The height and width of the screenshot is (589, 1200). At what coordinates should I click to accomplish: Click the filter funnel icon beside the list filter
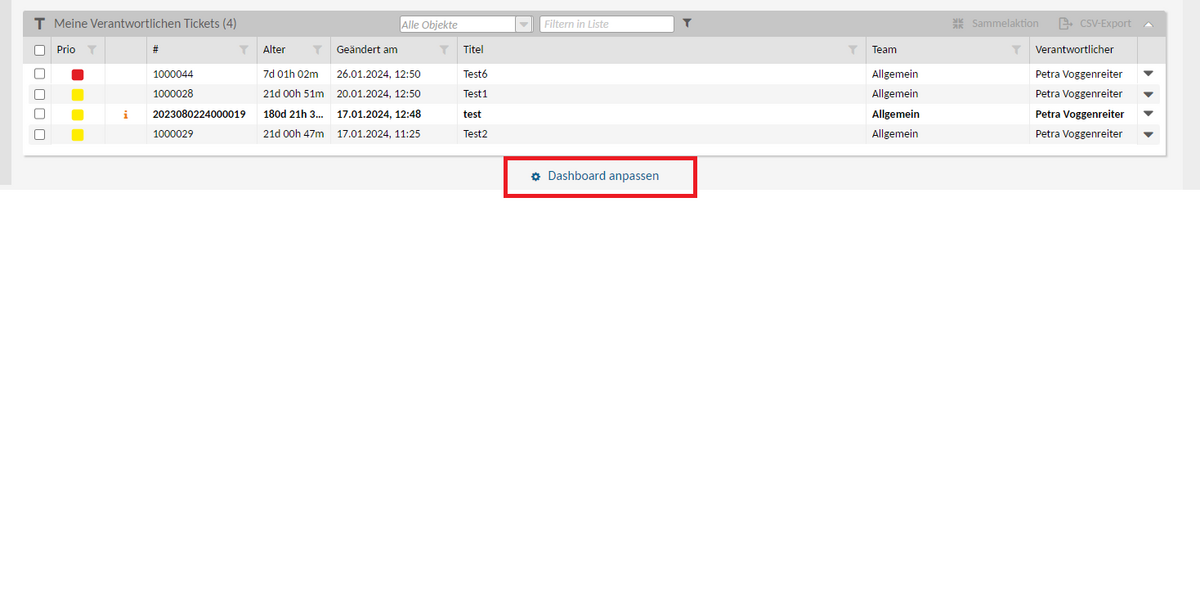pos(687,23)
